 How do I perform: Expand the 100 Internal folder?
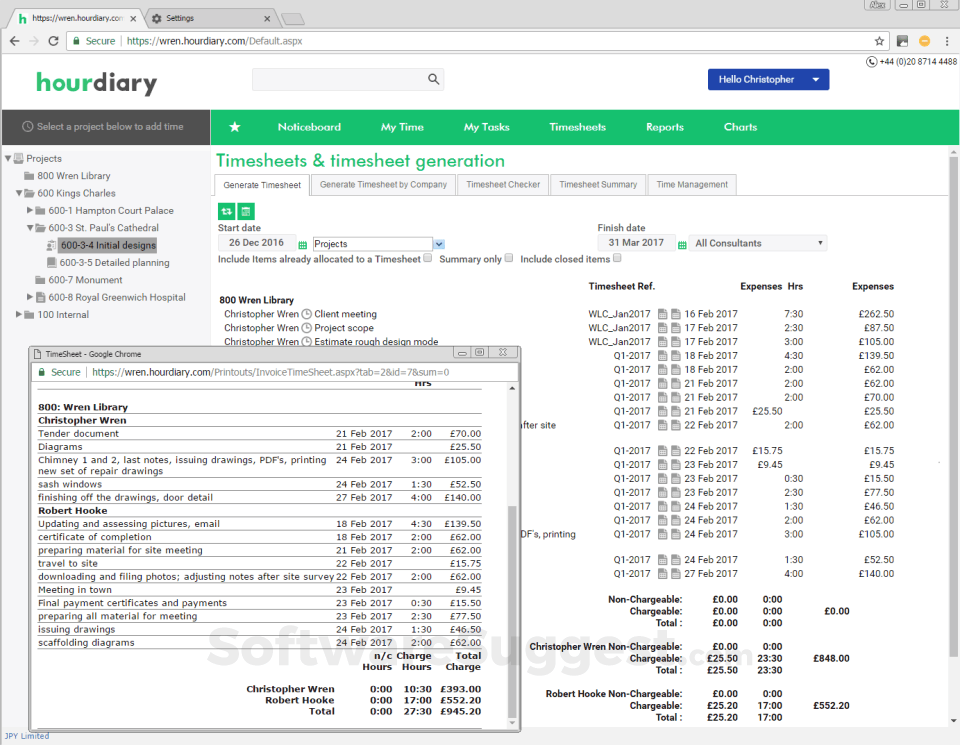19,314
